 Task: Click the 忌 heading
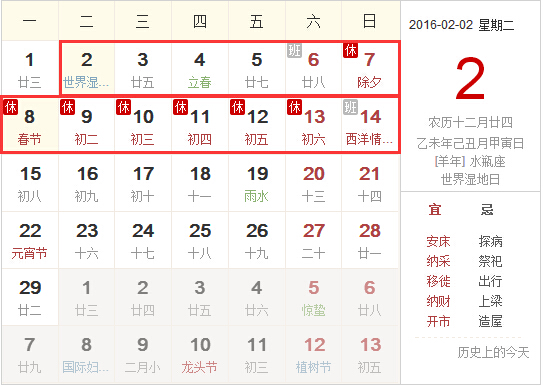click(487, 210)
